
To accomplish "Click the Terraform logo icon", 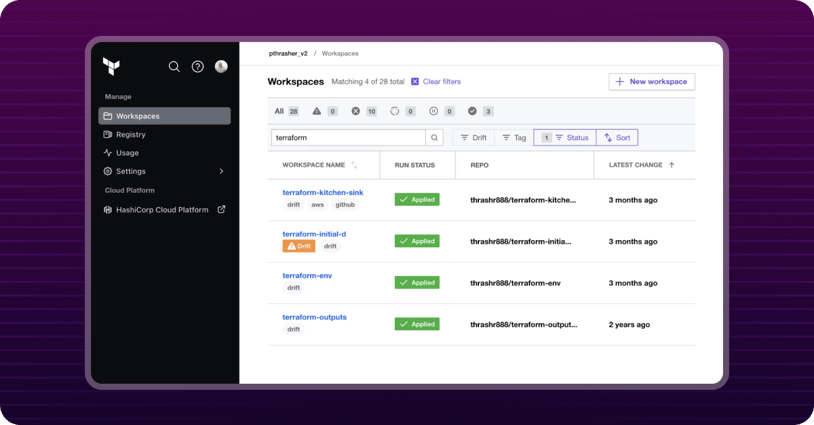I will [x=111, y=66].
